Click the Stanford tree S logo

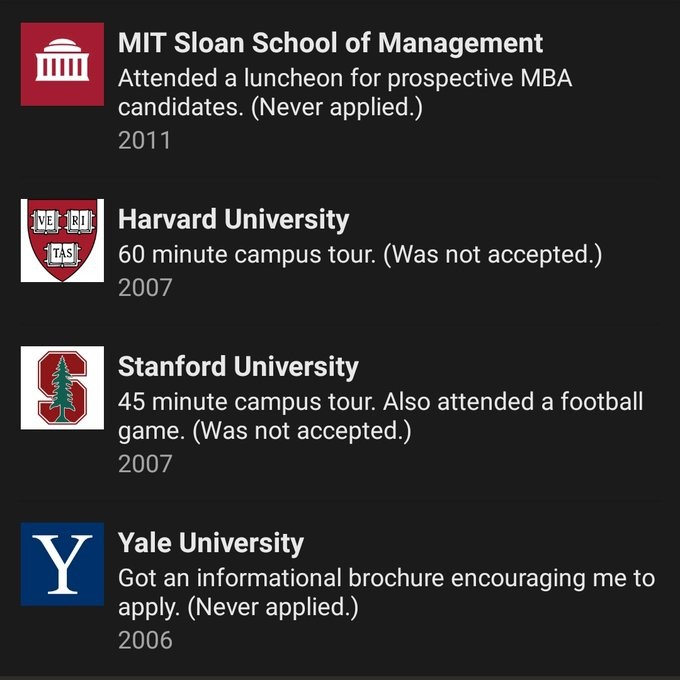[x=62, y=388]
